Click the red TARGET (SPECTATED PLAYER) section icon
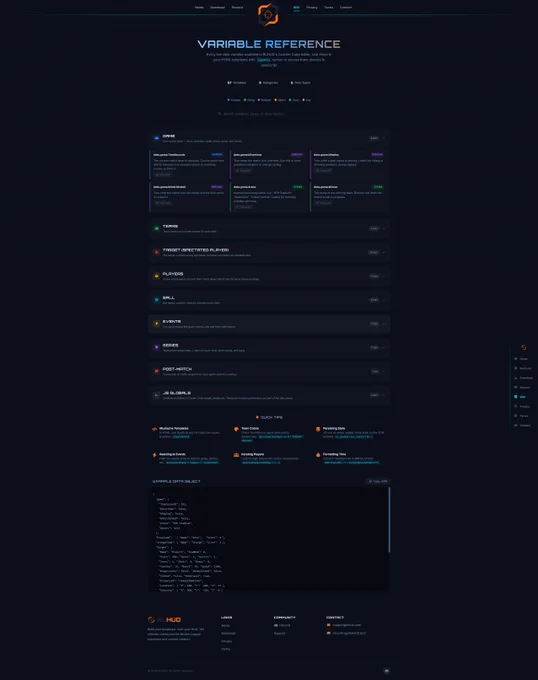This screenshot has width=538, height=680. coord(157,252)
